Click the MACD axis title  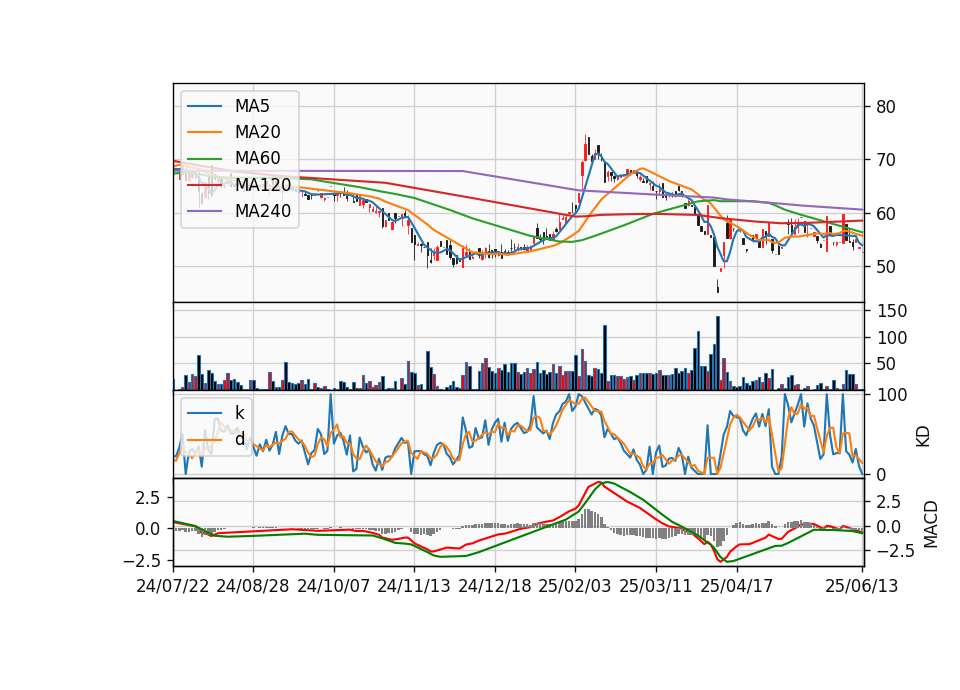(x=931, y=524)
